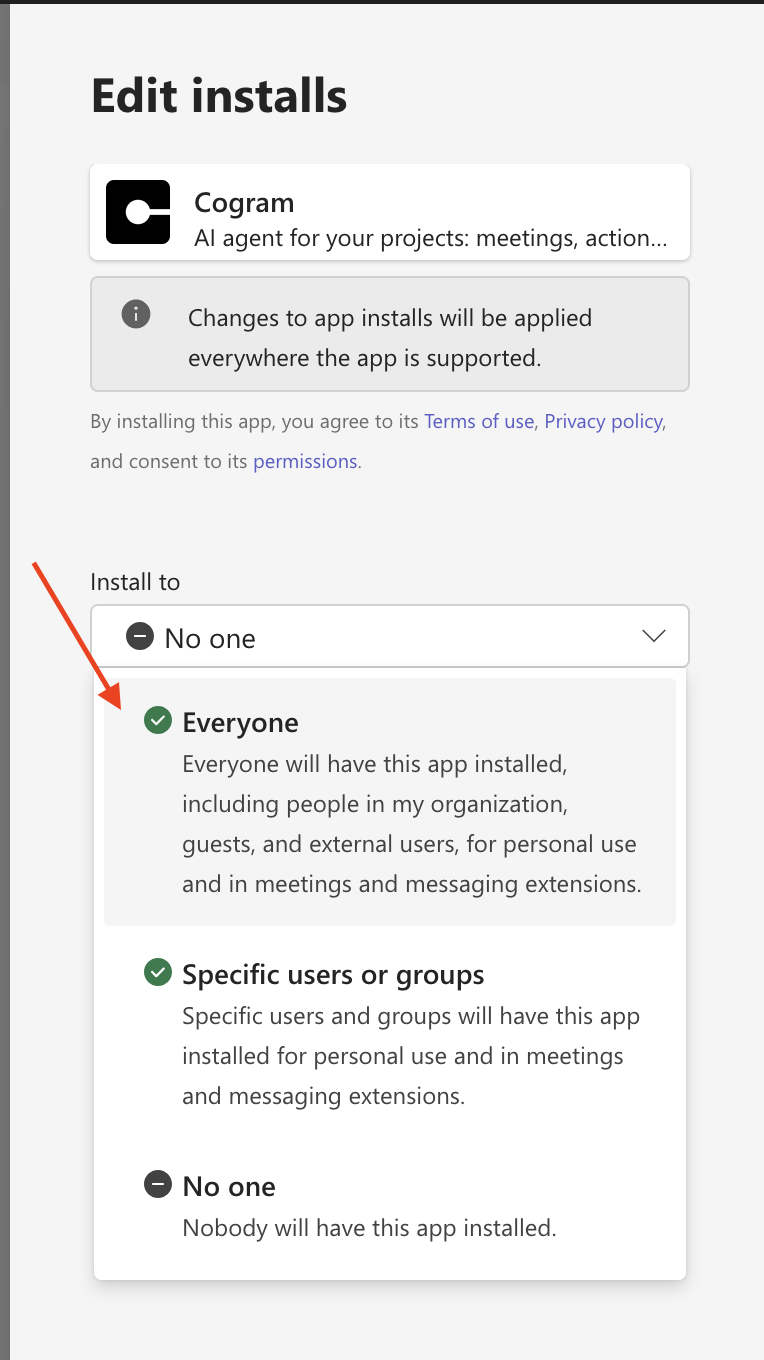
Task: Expand the Install to dropdown chevron
Action: coord(654,636)
